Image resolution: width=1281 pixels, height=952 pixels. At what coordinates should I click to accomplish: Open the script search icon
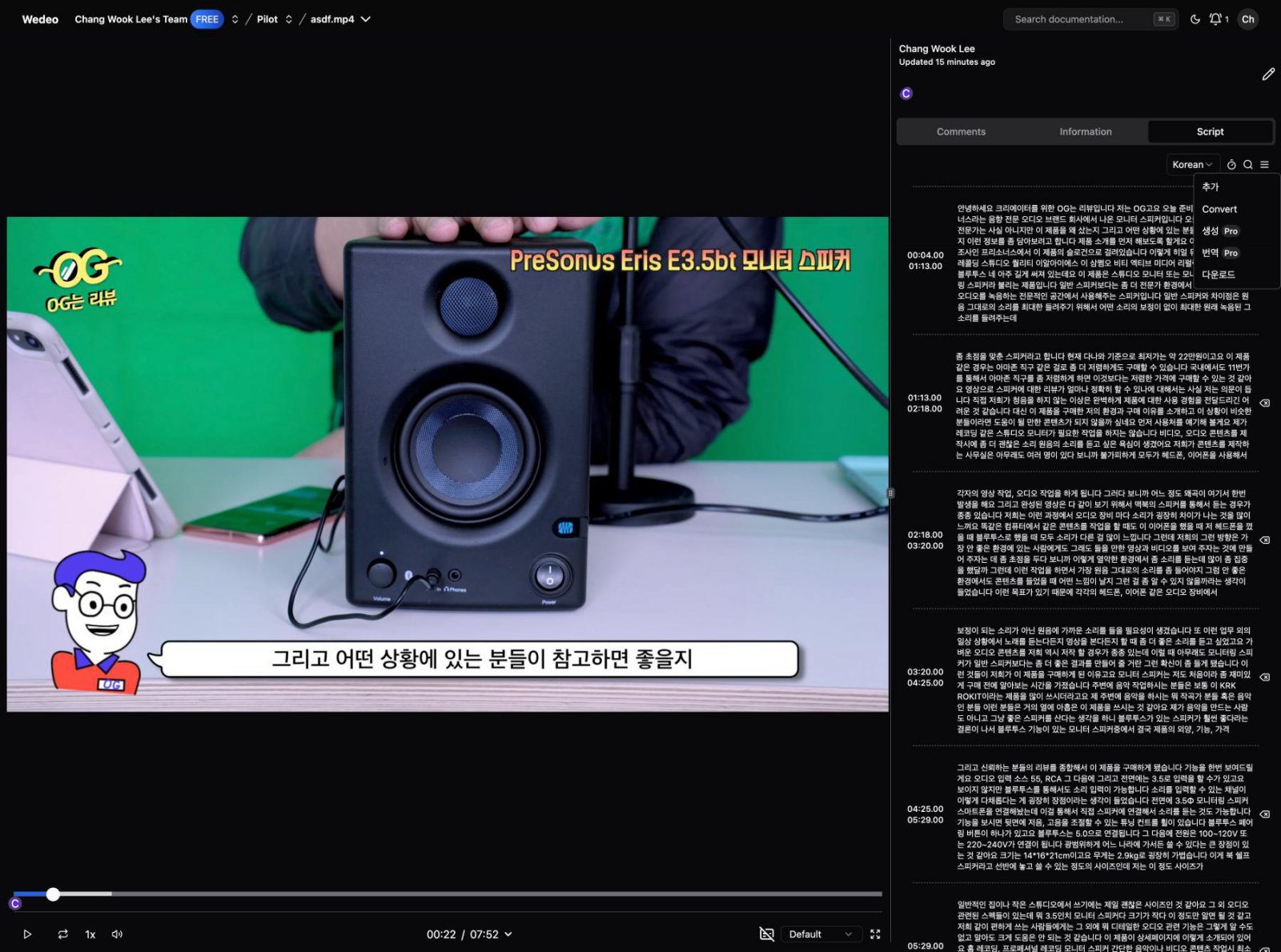tap(1248, 164)
